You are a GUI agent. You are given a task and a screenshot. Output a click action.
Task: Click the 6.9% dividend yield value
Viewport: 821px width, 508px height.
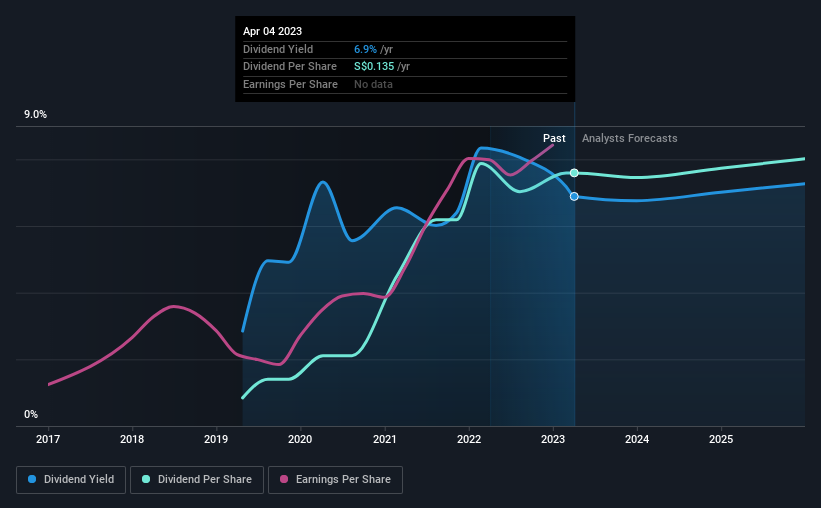click(365, 49)
